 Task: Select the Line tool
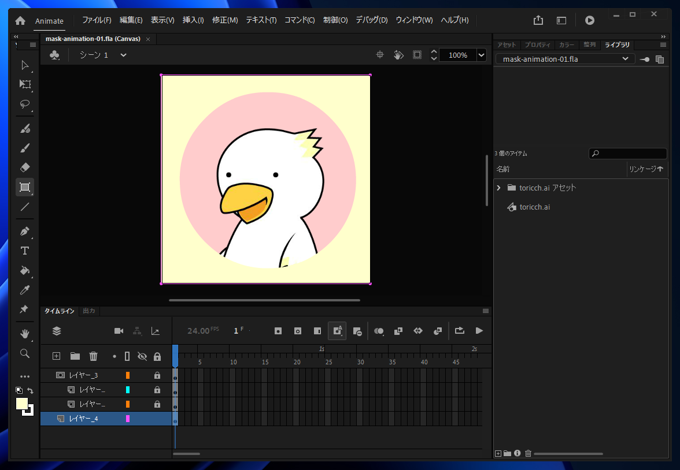coord(25,207)
